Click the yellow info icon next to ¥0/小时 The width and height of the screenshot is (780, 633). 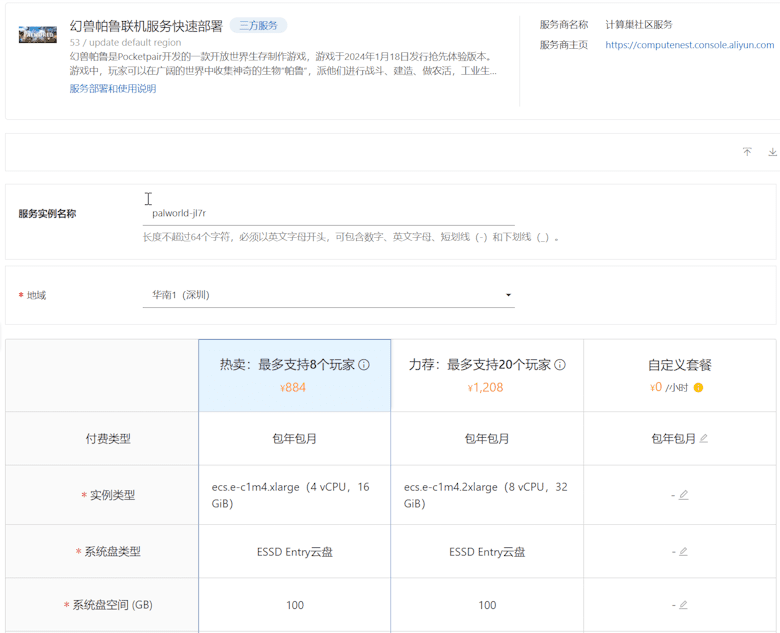point(698,388)
